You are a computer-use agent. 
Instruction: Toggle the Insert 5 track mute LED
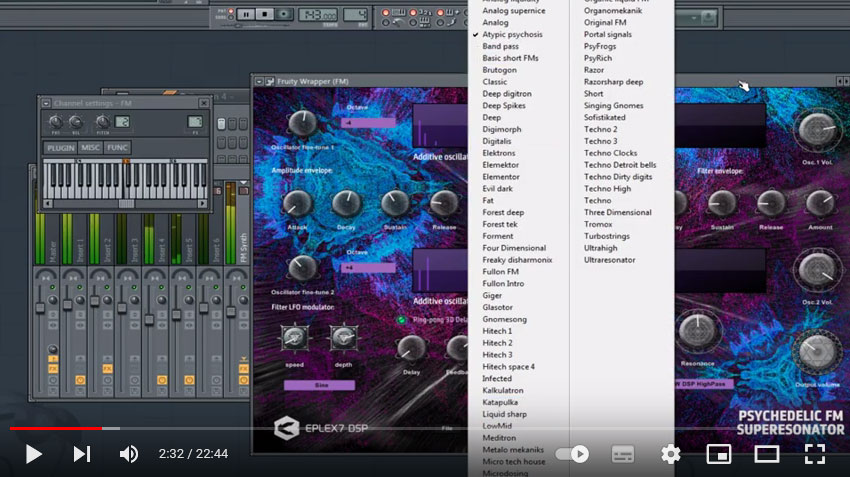click(x=189, y=287)
